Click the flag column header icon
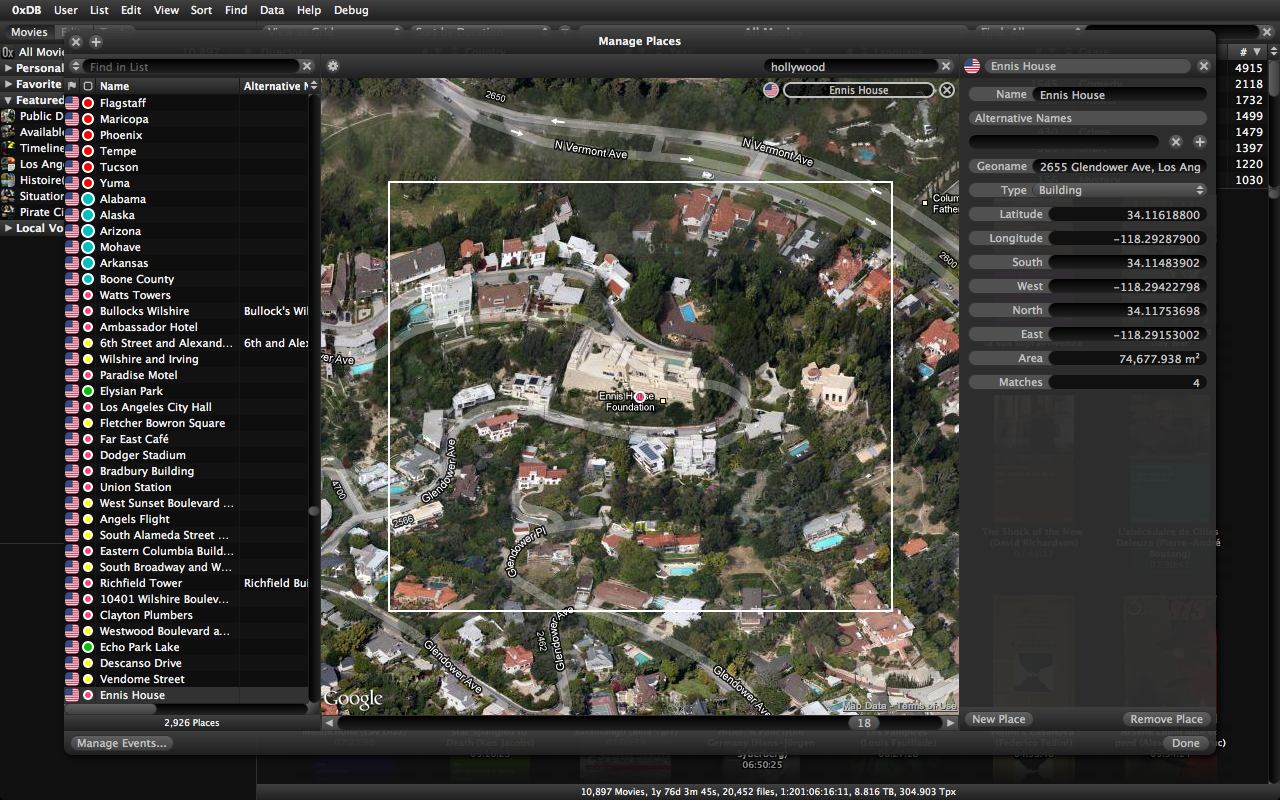 (x=72, y=86)
